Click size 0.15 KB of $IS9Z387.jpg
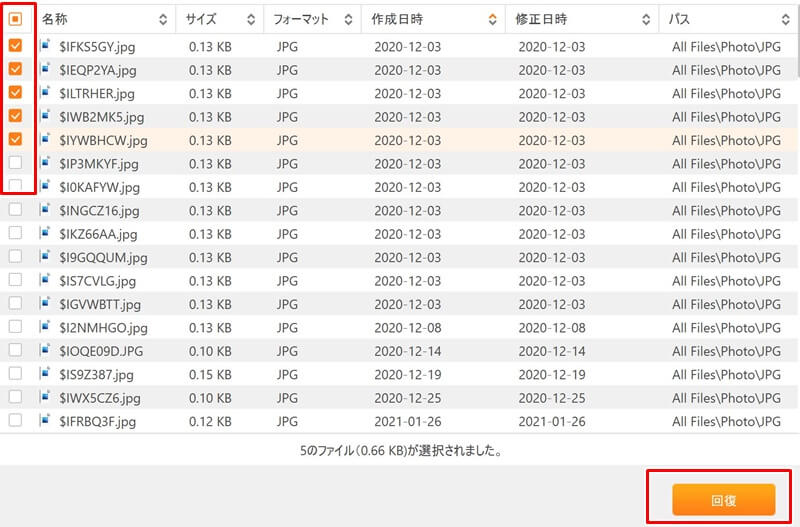800x527 pixels. pyautogui.click(x=210, y=374)
